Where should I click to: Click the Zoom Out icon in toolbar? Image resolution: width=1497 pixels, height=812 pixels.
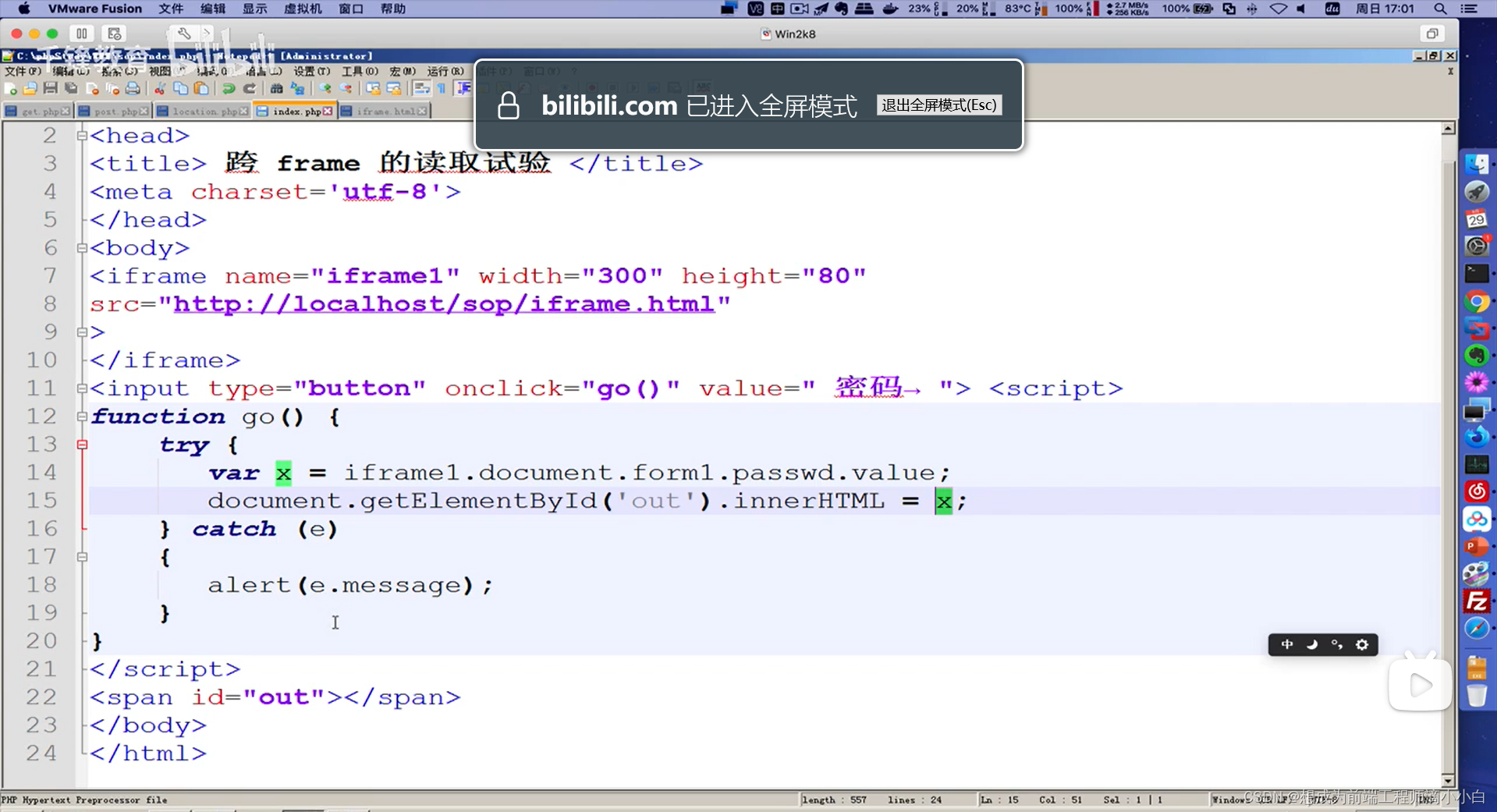(346, 89)
